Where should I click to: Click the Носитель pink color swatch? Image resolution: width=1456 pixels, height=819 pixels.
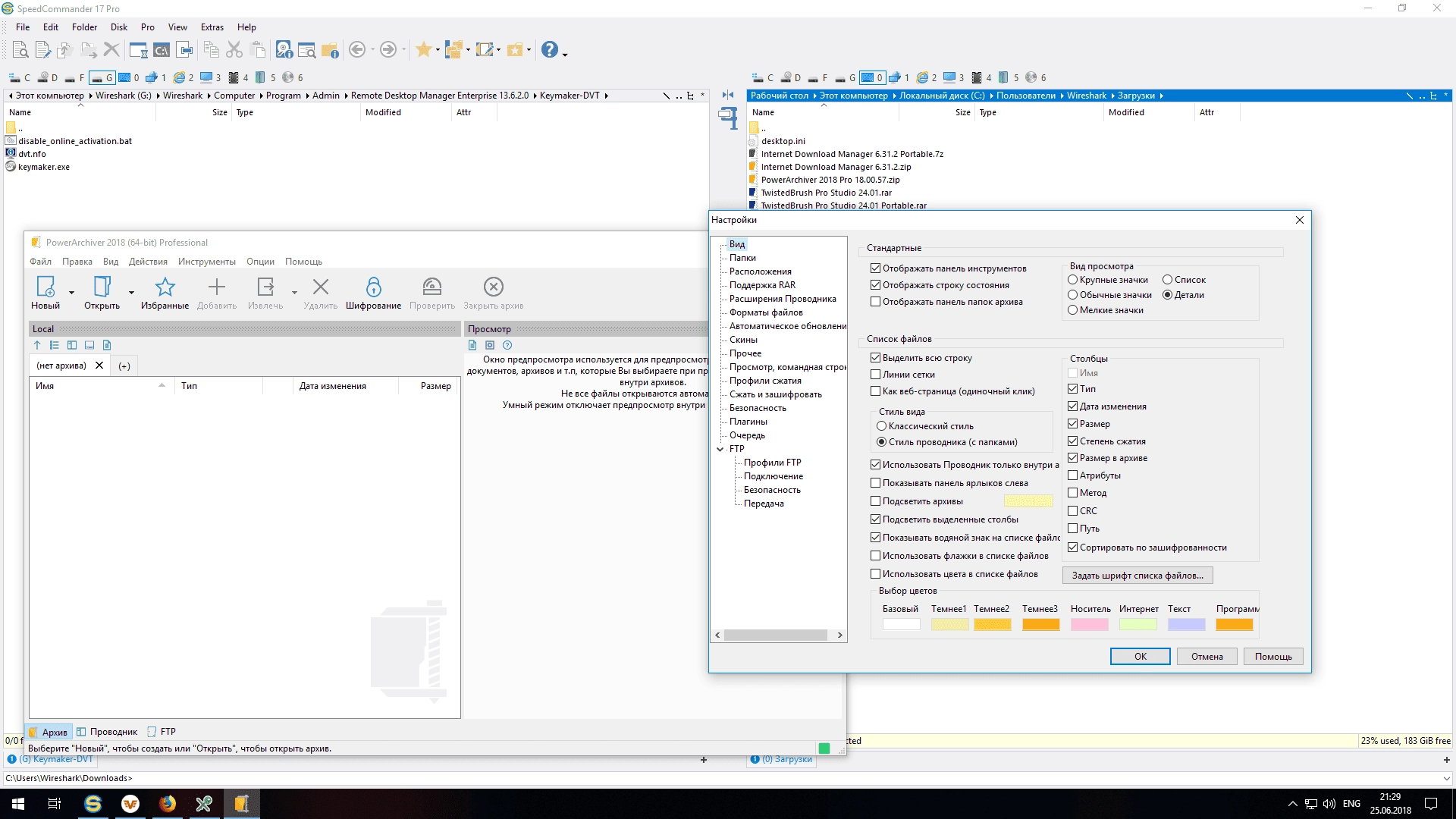pyautogui.click(x=1089, y=625)
